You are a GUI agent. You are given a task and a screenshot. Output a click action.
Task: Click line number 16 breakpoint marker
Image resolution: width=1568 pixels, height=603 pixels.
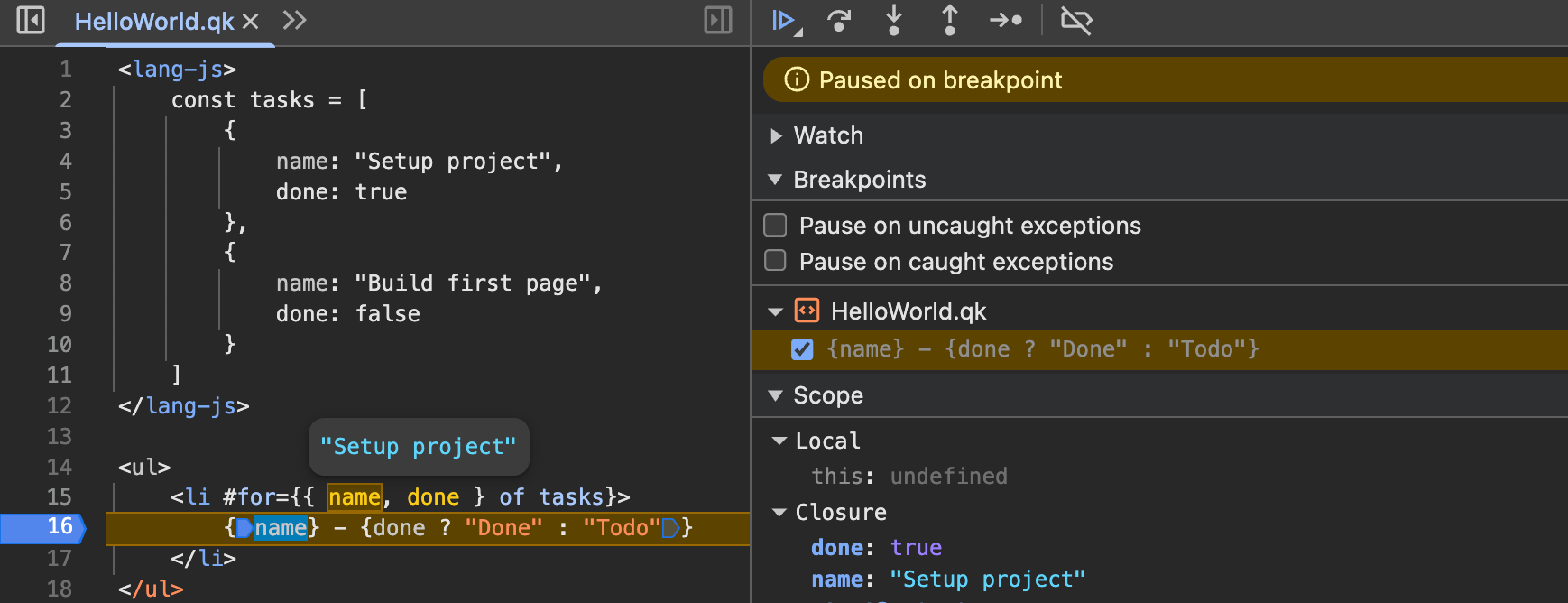[x=43, y=527]
